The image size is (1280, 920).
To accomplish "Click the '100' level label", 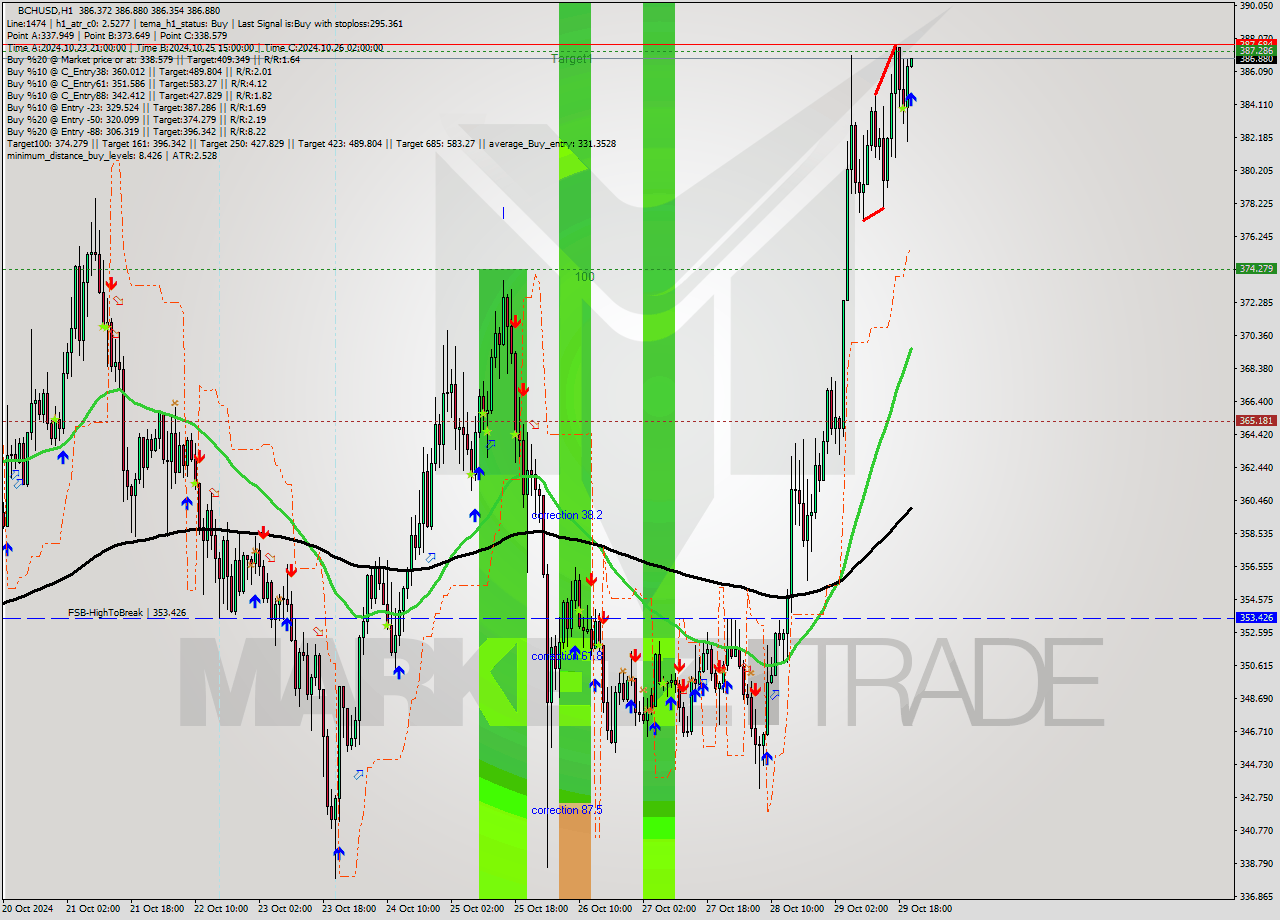I will click(x=585, y=276).
